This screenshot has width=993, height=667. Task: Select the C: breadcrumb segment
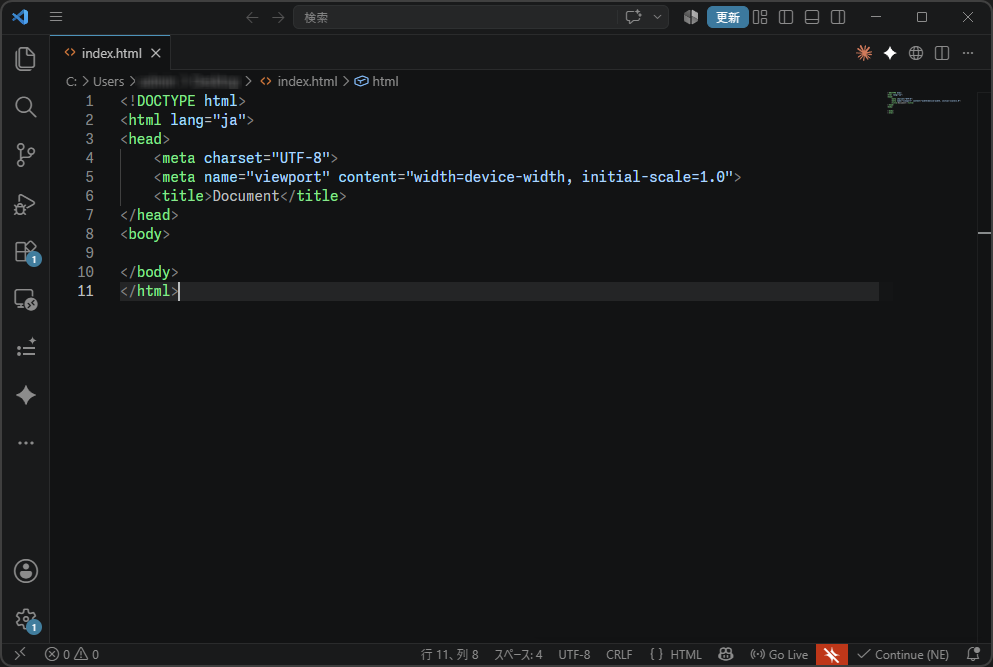[71, 81]
